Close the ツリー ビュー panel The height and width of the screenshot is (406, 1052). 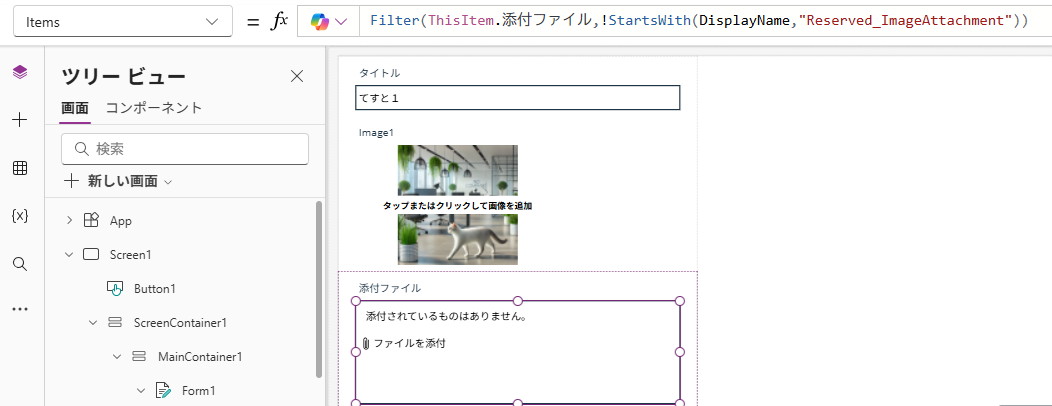[297, 76]
